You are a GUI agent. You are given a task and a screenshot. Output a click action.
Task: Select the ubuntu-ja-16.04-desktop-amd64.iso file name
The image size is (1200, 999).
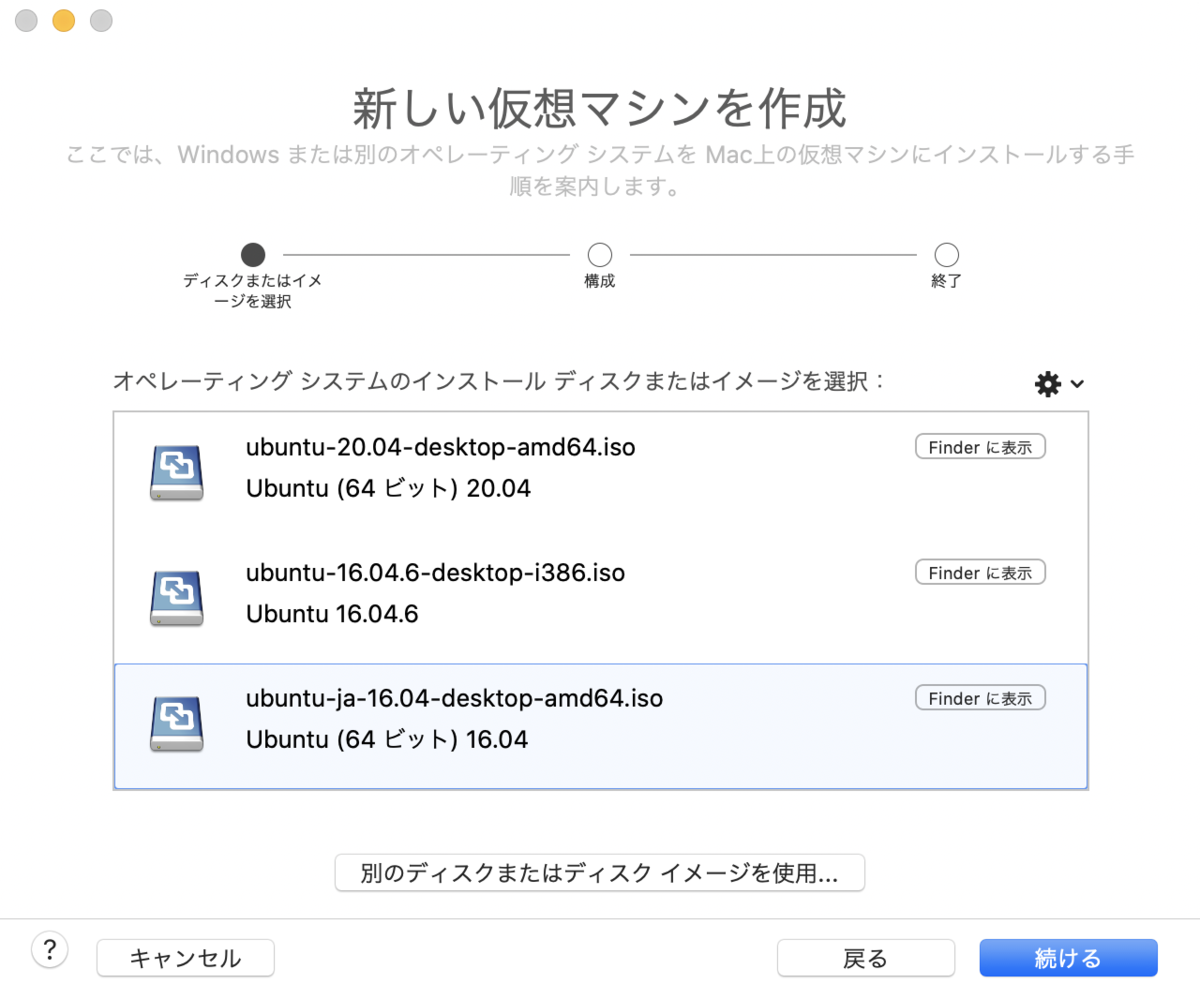[455, 698]
